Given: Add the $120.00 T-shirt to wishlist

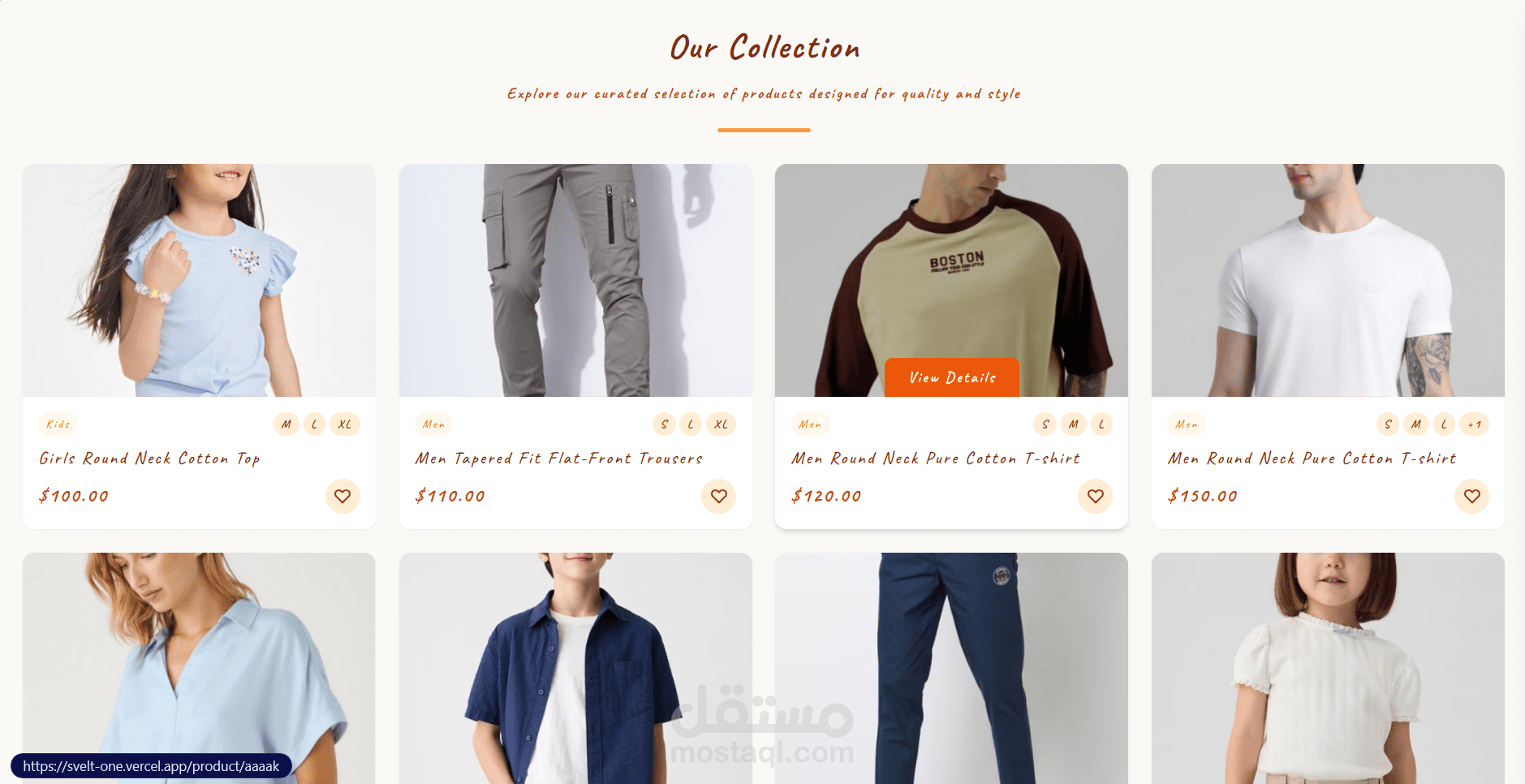Looking at the screenshot, I should tap(1096, 496).
